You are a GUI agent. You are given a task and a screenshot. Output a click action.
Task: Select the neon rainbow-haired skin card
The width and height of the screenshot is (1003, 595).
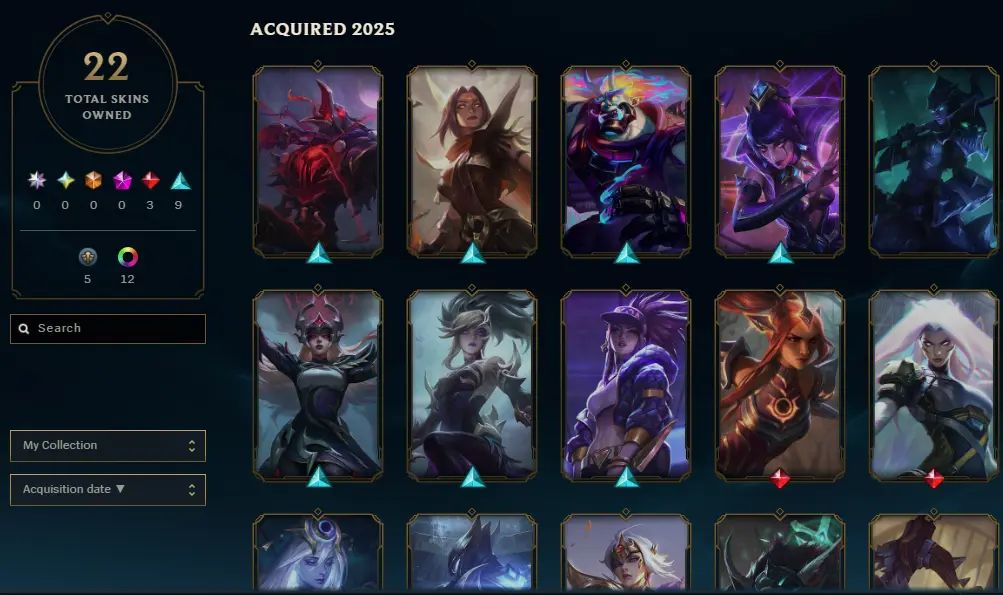[x=626, y=161]
